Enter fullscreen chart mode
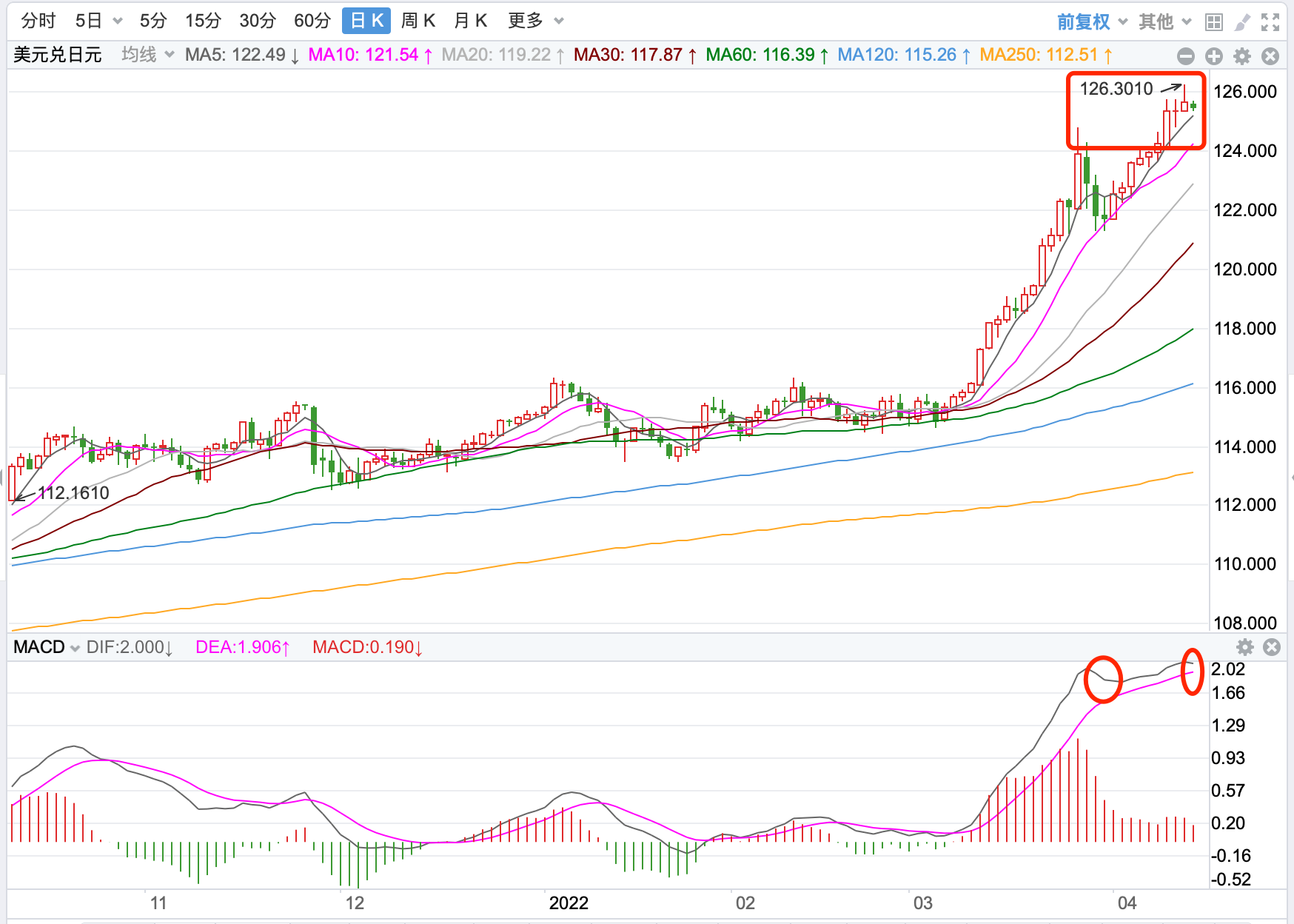This screenshot has width=1294, height=924. click(1270, 22)
